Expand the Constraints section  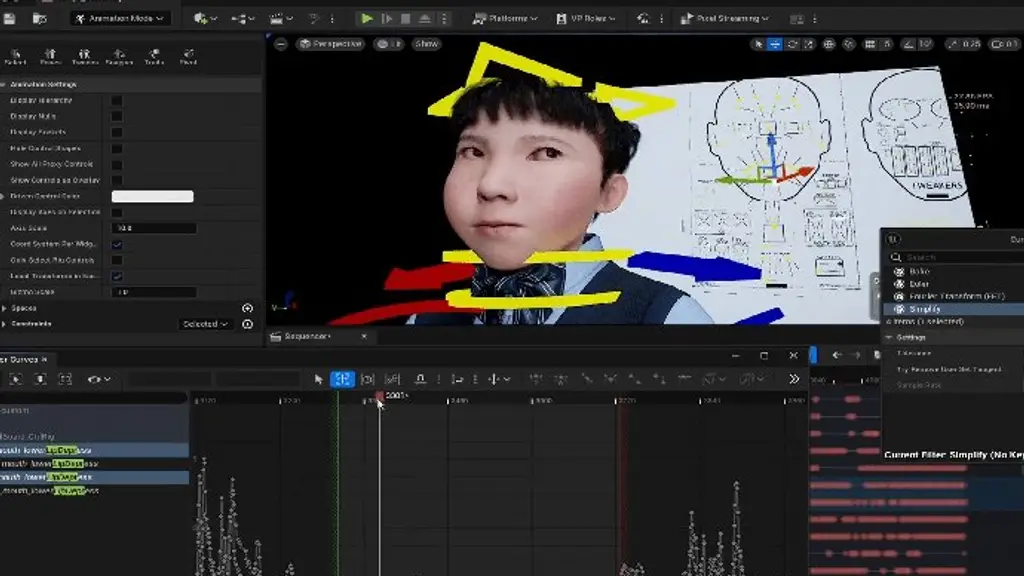pyautogui.click(x=5, y=324)
